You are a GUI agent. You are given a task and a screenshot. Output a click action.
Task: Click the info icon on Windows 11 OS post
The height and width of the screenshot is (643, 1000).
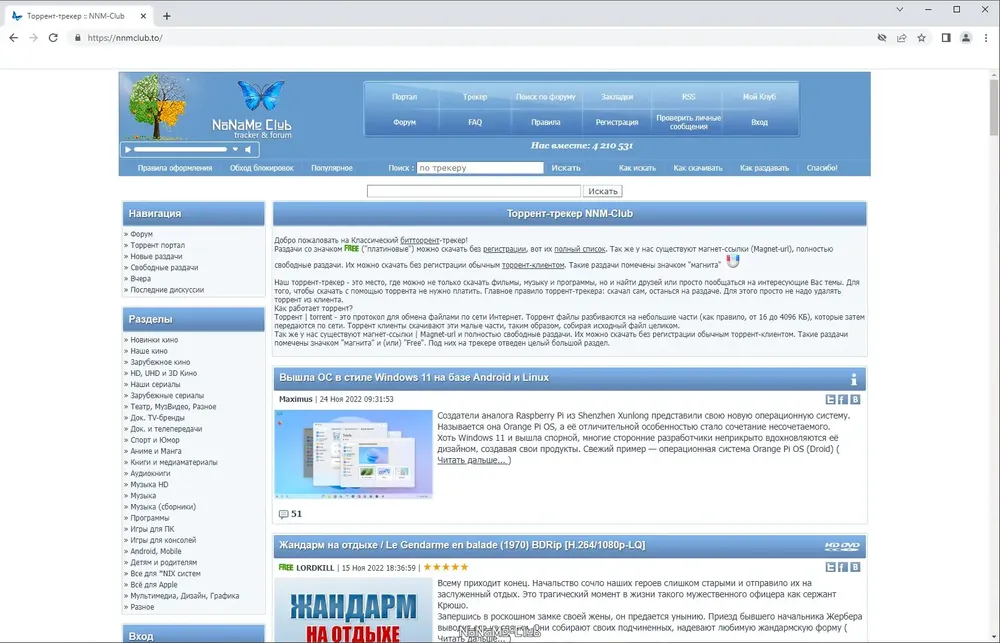[853, 379]
